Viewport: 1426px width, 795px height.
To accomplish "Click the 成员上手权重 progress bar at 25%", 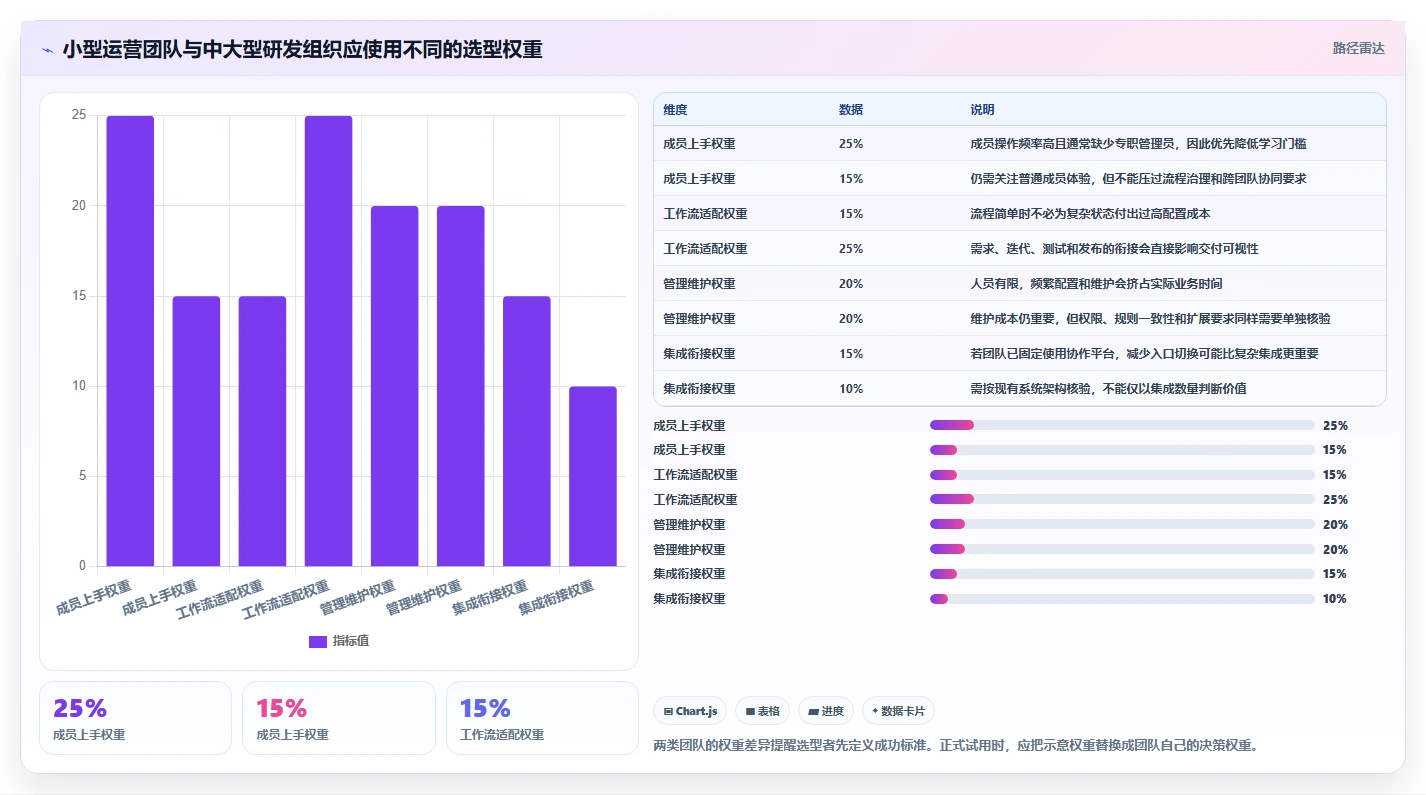I will tap(1122, 425).
